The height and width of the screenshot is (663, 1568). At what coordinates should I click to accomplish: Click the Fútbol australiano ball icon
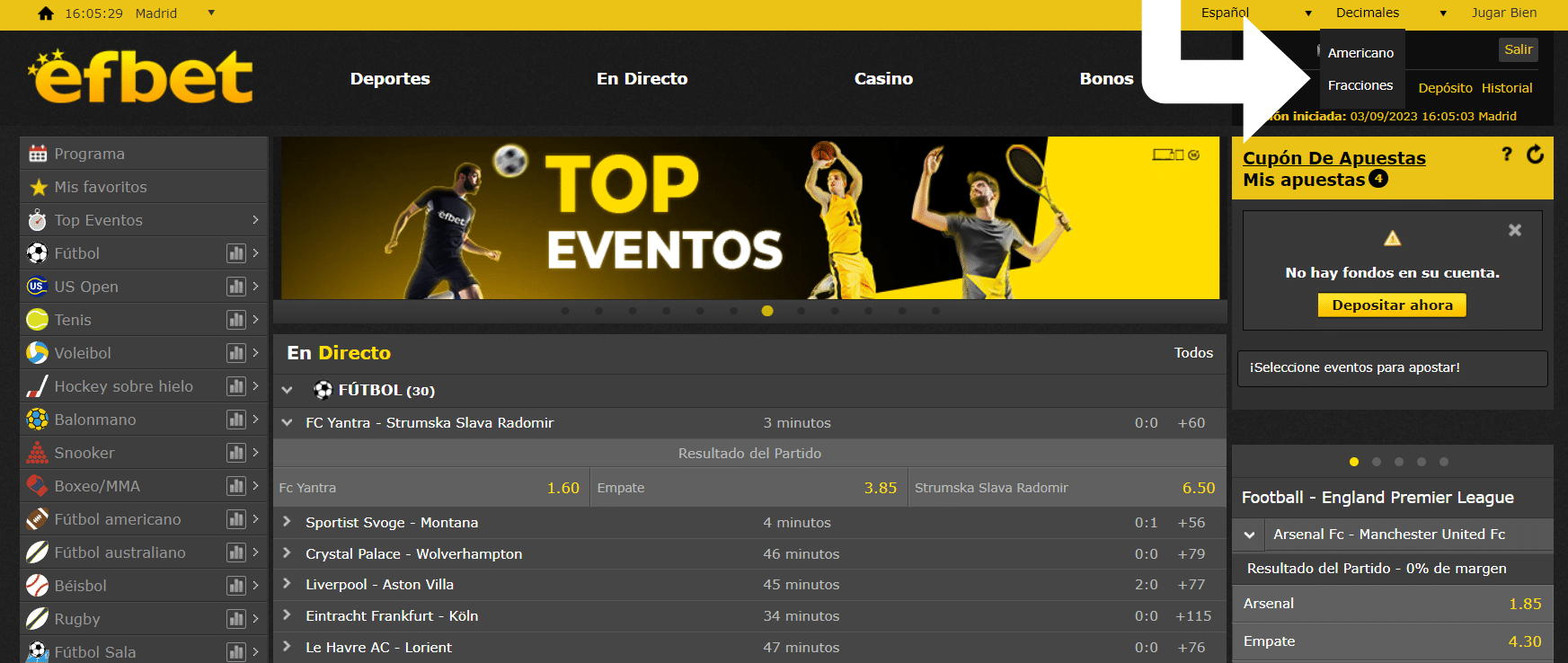pos(38,552)
